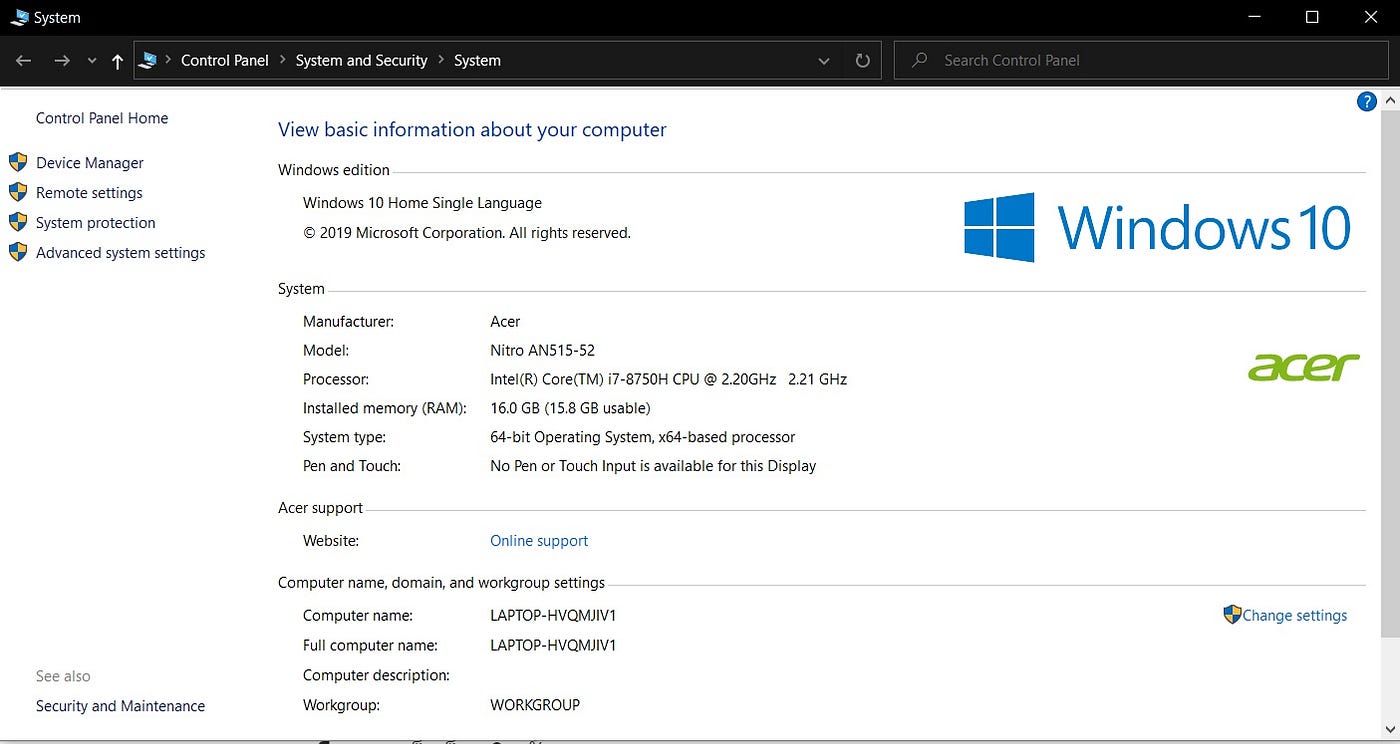This screenshot has width=1400, height=744.
Task: Click the computer icon in the address bar
Action: [147, 60]
